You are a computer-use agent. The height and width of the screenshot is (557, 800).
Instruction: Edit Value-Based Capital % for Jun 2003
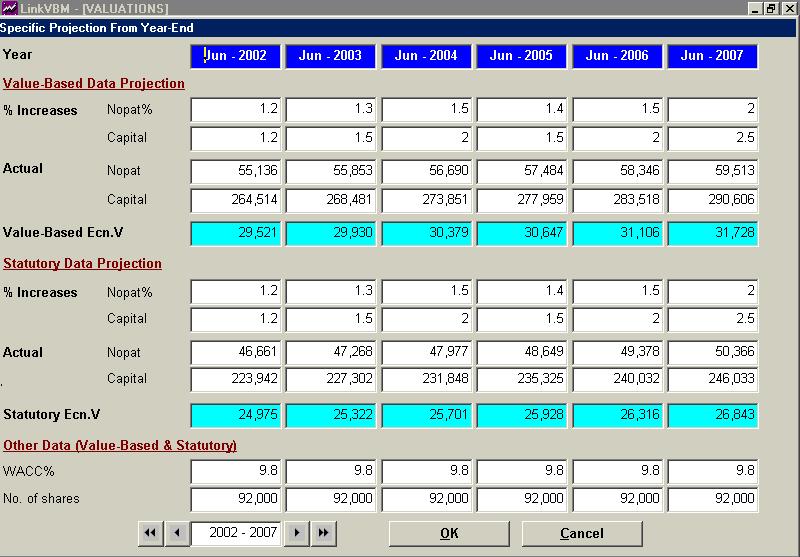[331, 138]
